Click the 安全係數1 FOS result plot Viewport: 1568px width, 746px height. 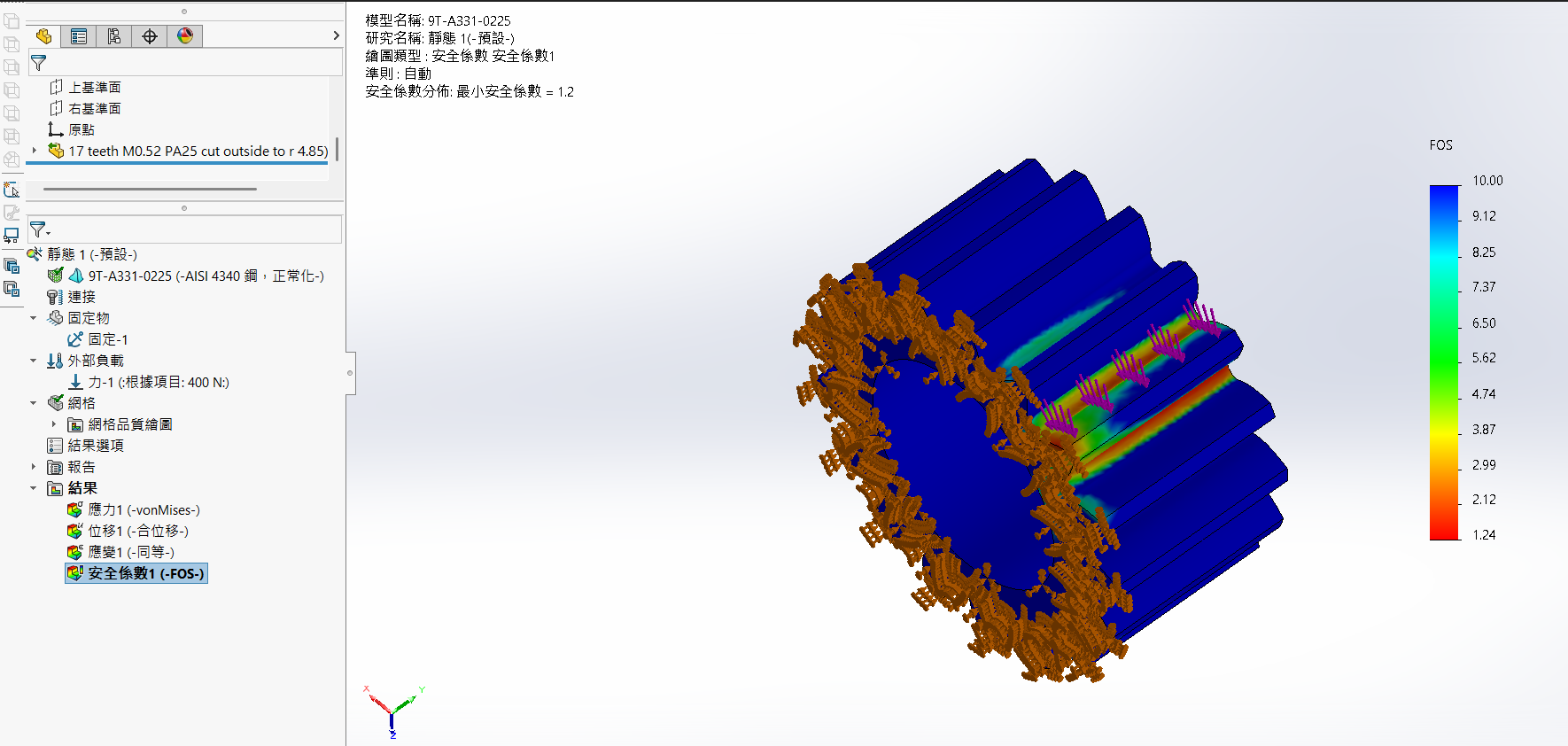145,573
